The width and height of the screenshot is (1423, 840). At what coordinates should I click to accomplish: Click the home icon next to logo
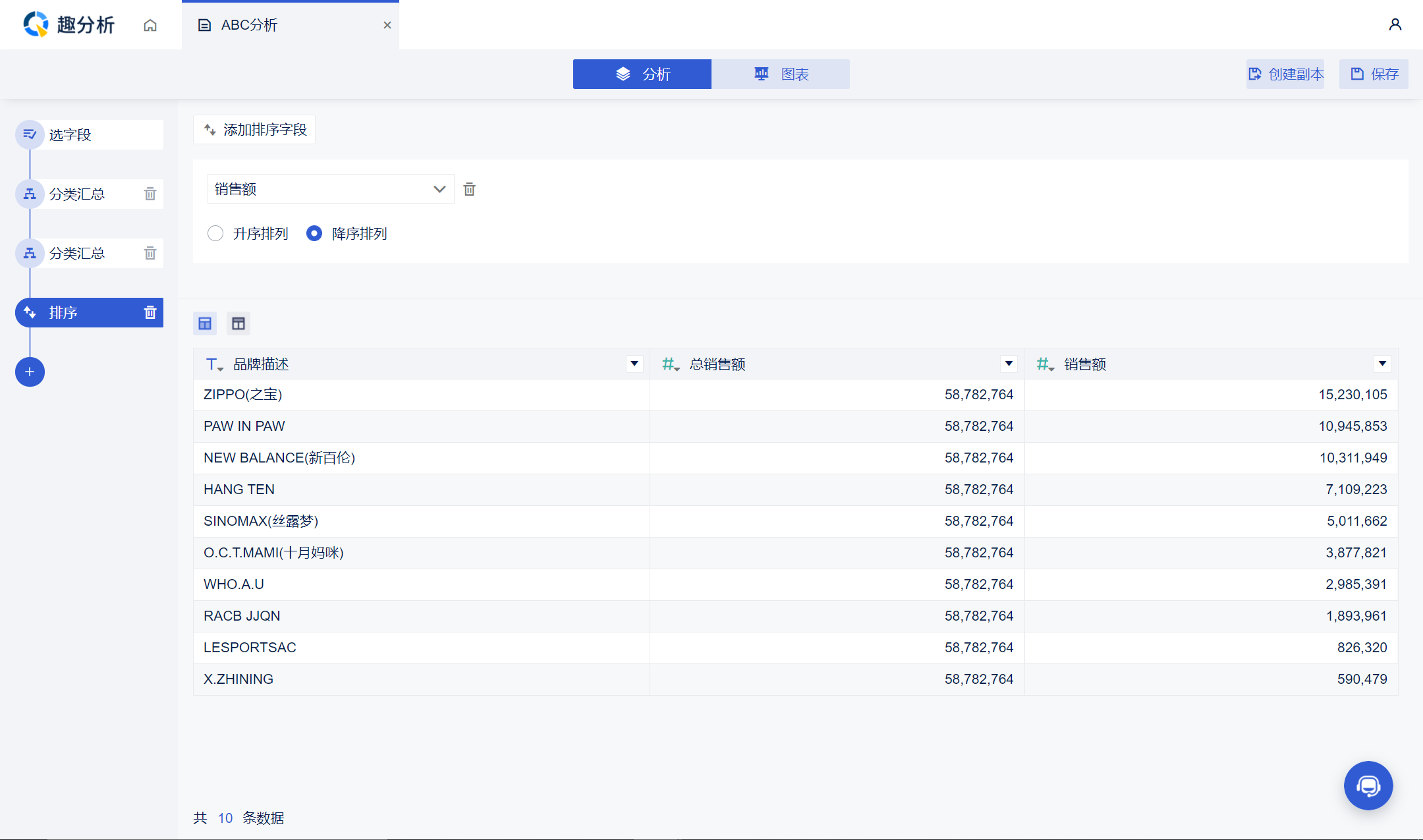coord(150,25)
